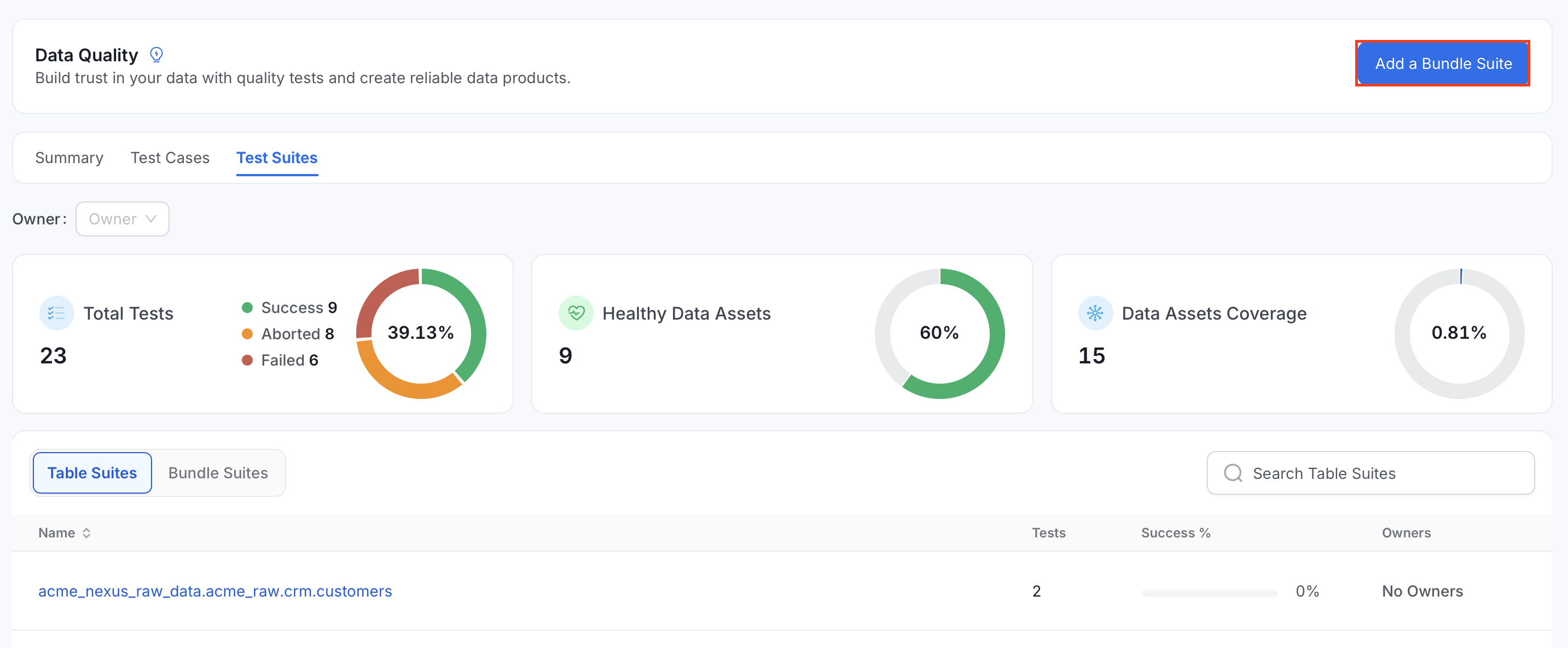Click the Tests column header

tap(1049, 533)
